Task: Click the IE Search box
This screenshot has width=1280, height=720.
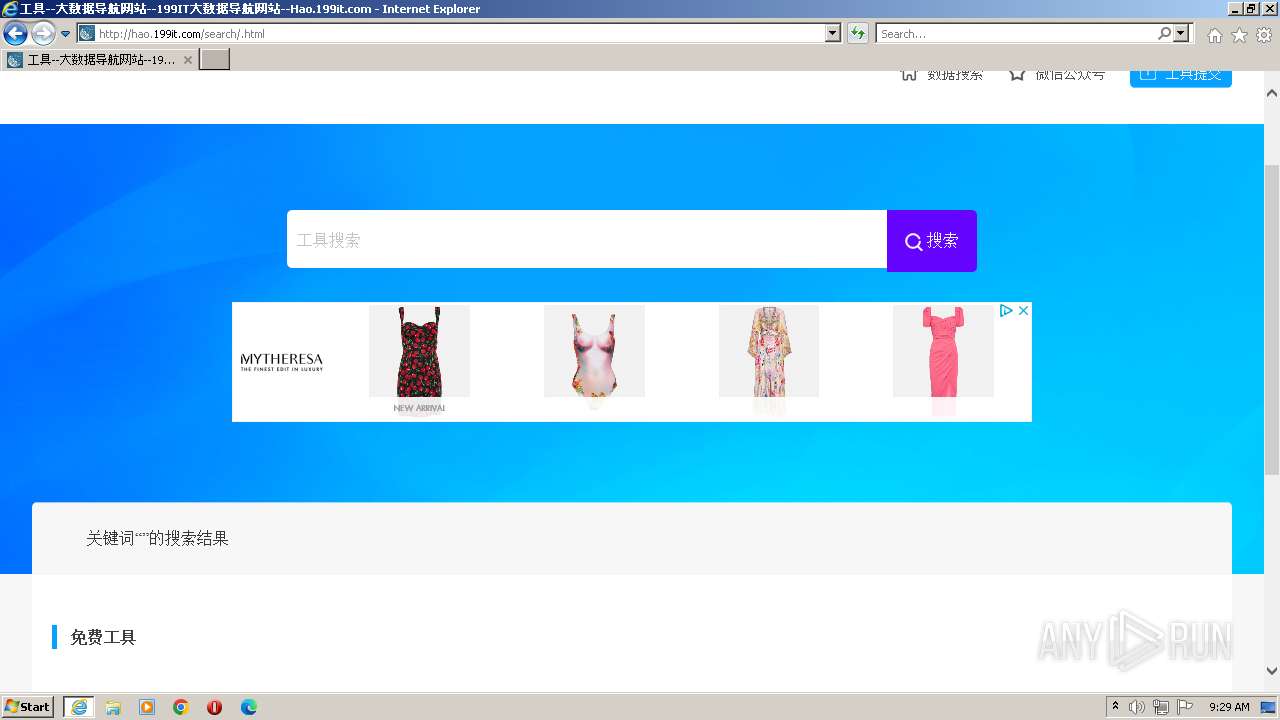Action: [x=1016, y=34]
